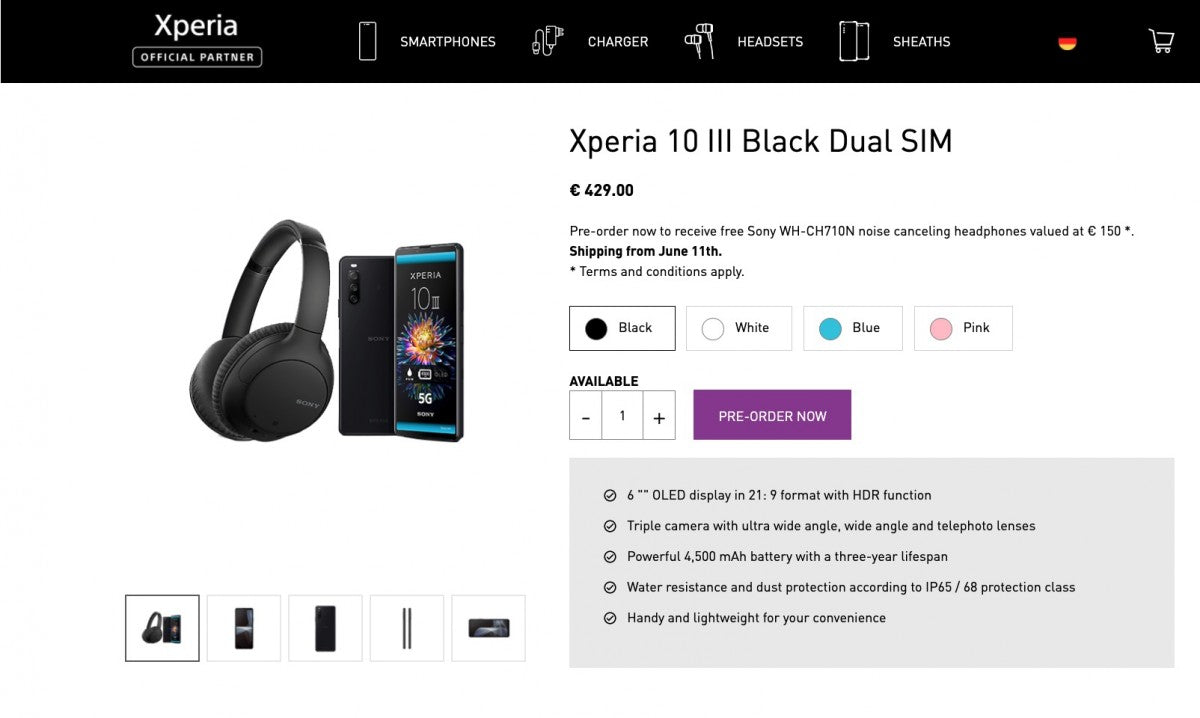The image size is (1200, 718).
Task: Select the headphones bundle thumbnail image
Action: point(161,628)
